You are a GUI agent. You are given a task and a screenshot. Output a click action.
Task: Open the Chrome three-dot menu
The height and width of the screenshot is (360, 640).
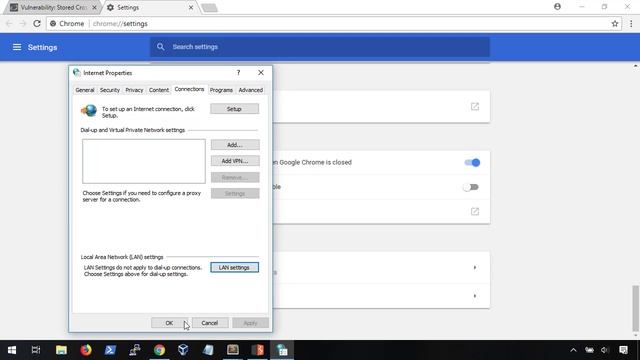tap(631, 24)
